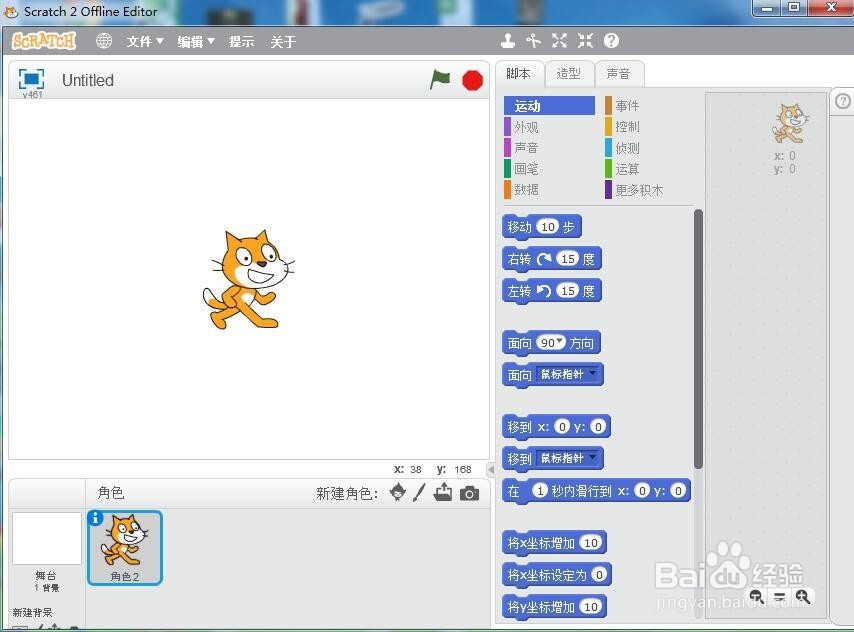Click the Scratch logo
Screen dimensions: 854x632
point(44,41)
